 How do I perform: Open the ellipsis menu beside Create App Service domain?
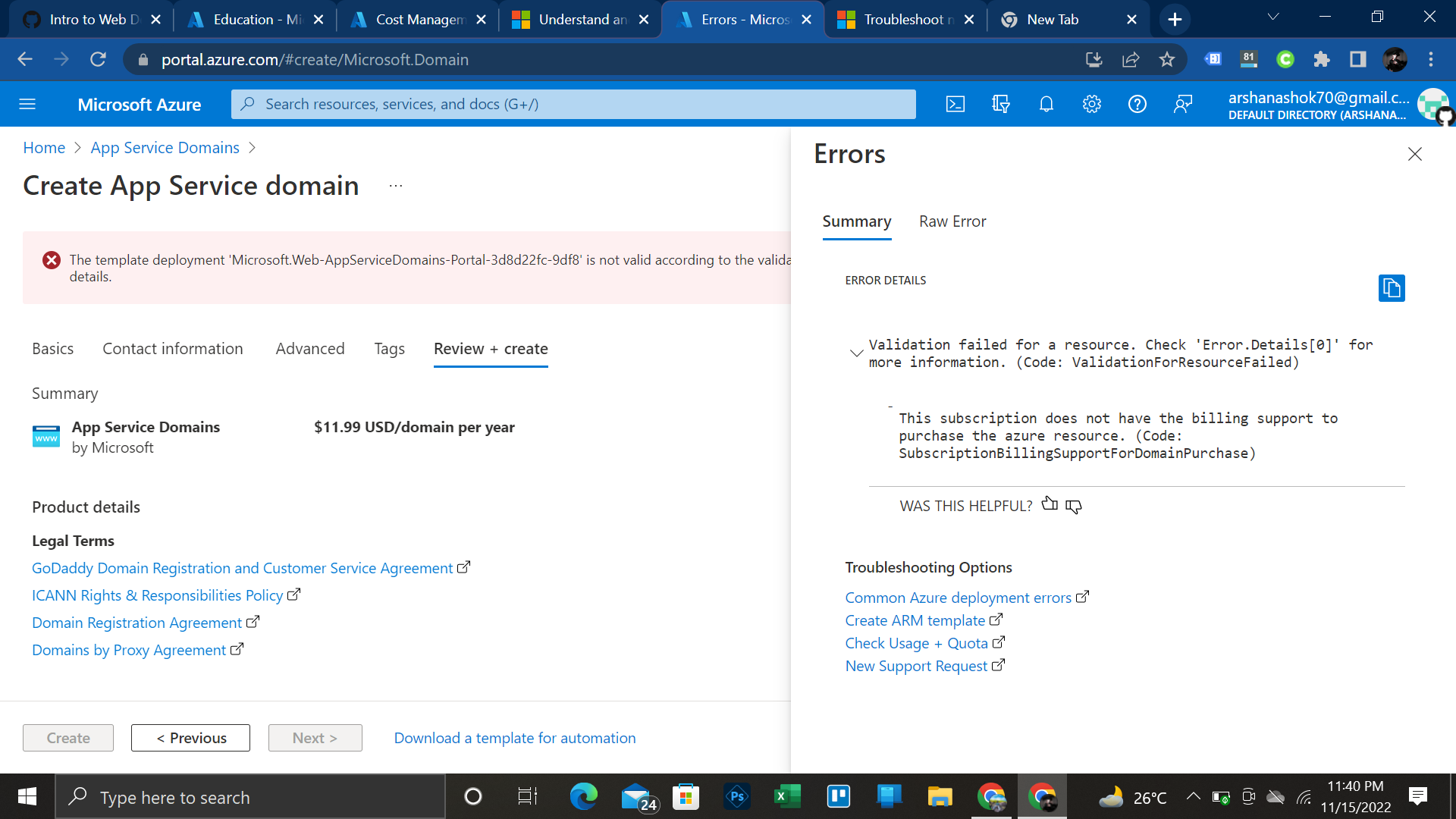pos(395,185)
